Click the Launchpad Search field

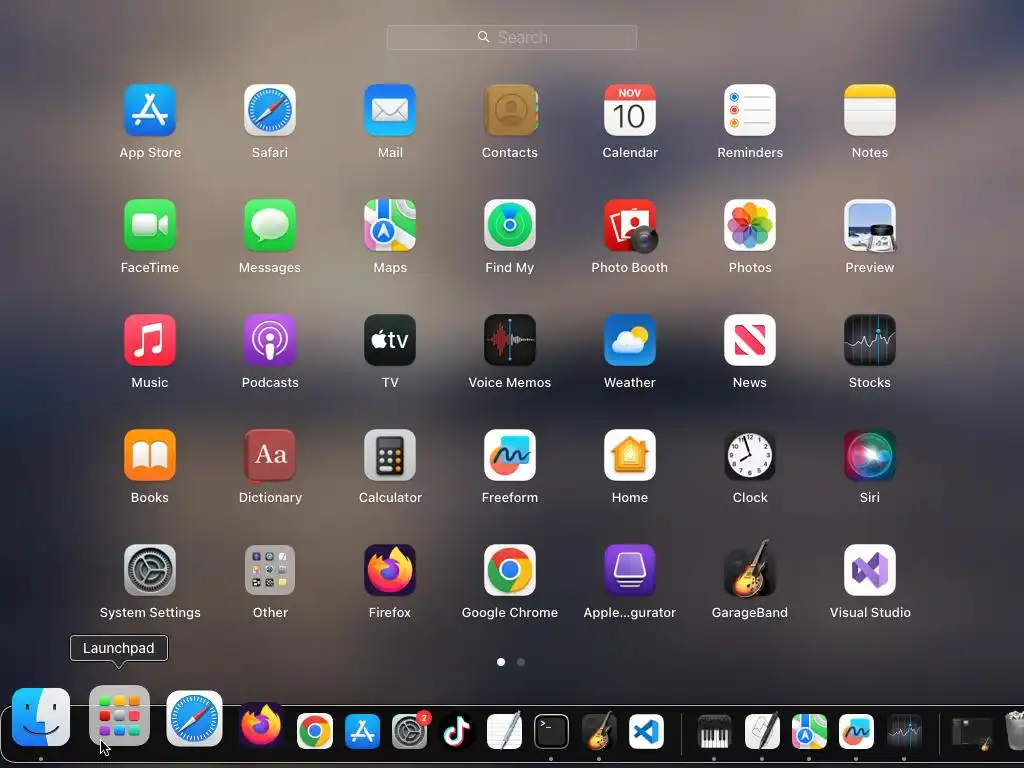coord(512,37)
